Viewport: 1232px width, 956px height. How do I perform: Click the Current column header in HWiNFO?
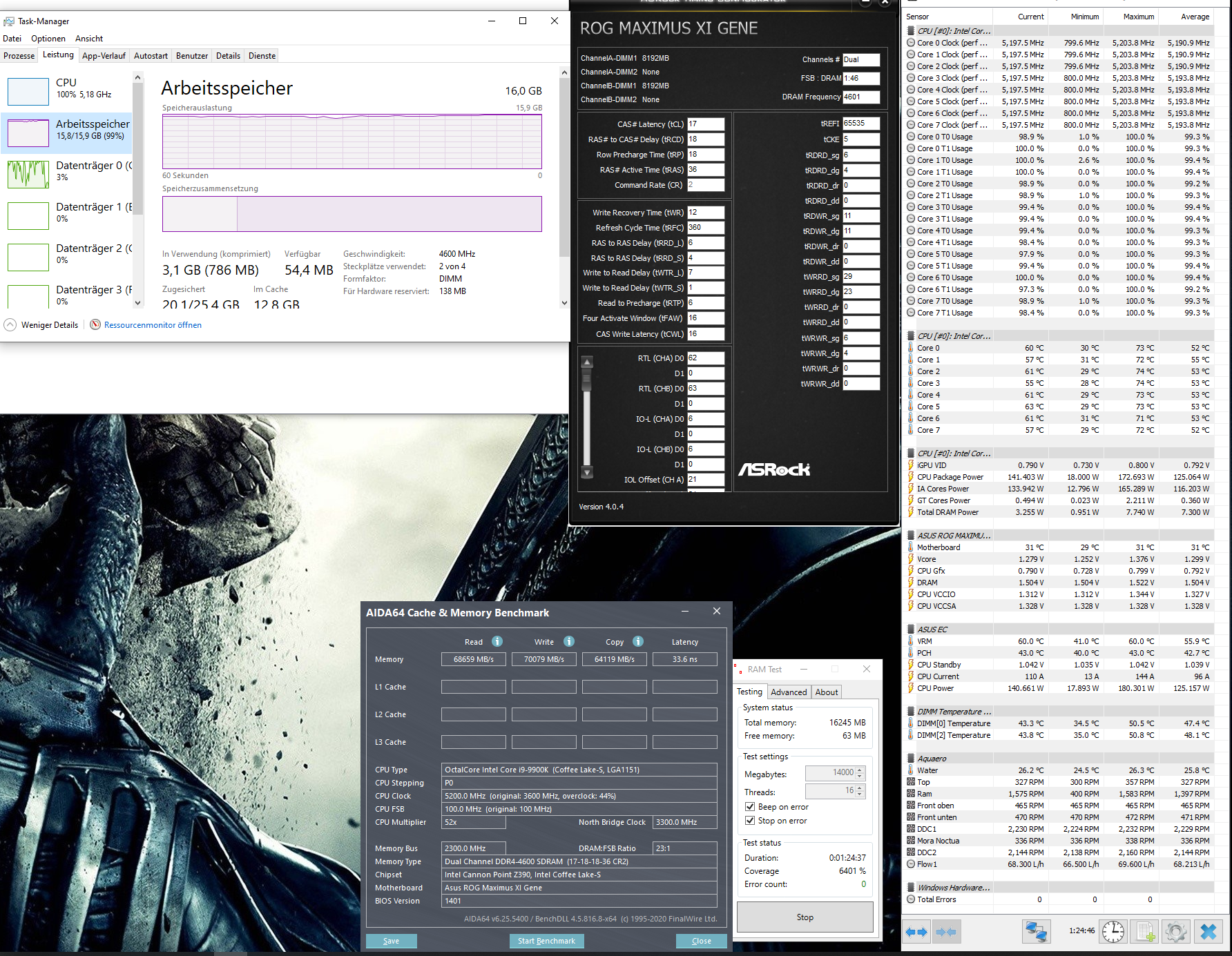[1021, 17]
